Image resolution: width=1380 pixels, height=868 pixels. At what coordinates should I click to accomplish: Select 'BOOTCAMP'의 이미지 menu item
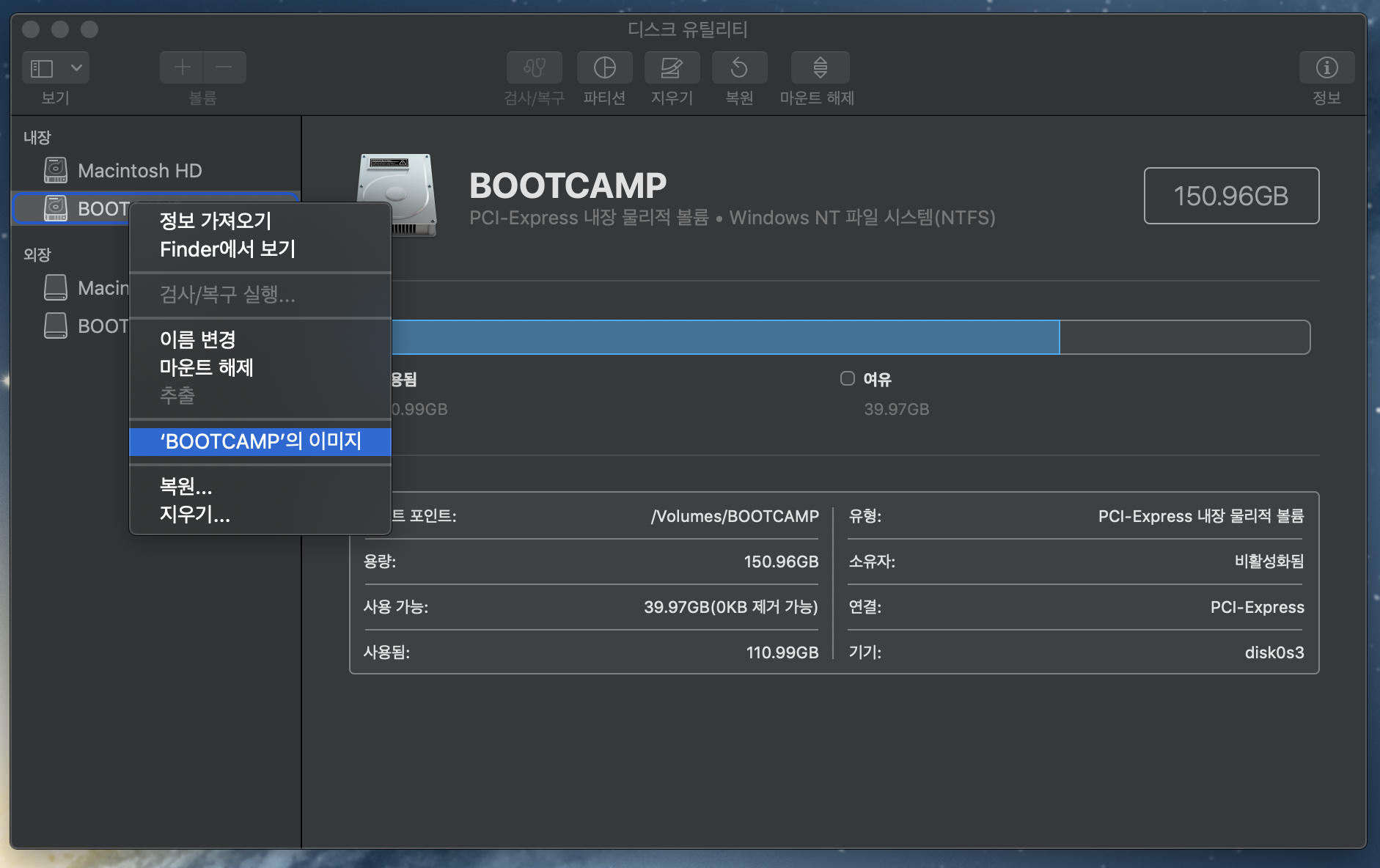tap(260, 441)
